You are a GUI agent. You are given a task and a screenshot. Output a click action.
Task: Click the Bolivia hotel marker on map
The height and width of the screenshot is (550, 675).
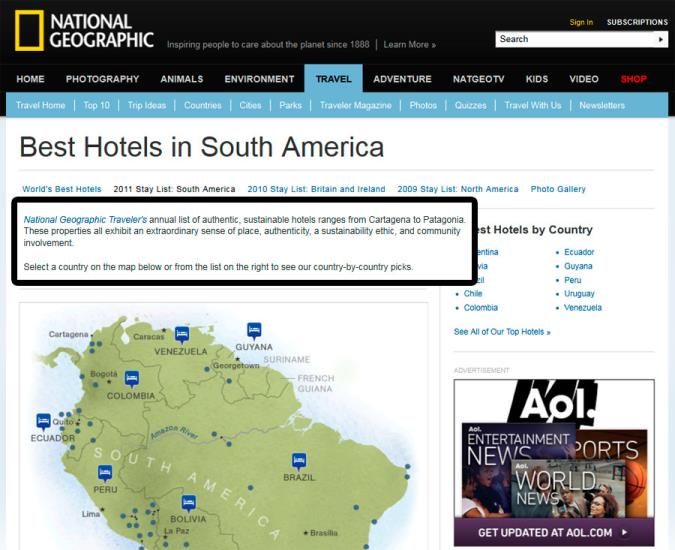tap(188, 502)
